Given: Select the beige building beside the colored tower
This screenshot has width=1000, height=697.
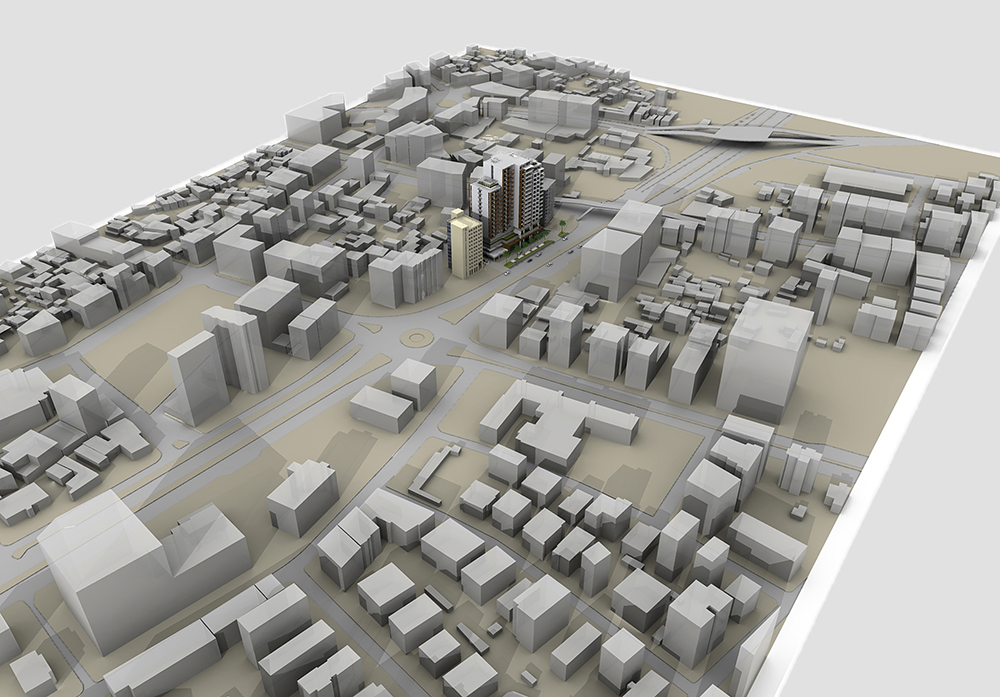Looking at the screenshot, I should coord(466,244).
